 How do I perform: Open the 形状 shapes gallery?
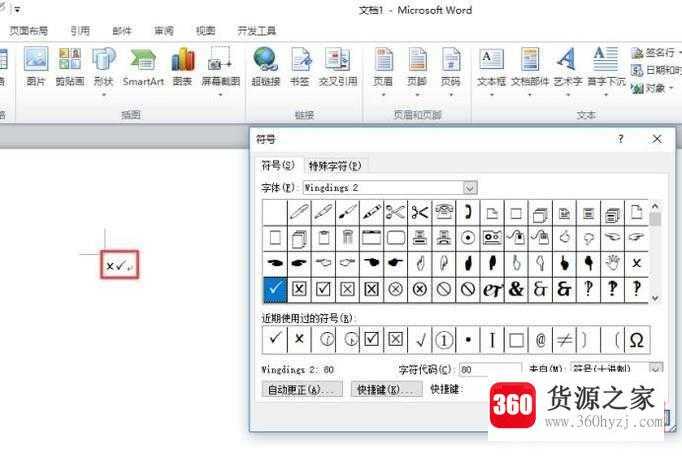[x=104, y=70]
